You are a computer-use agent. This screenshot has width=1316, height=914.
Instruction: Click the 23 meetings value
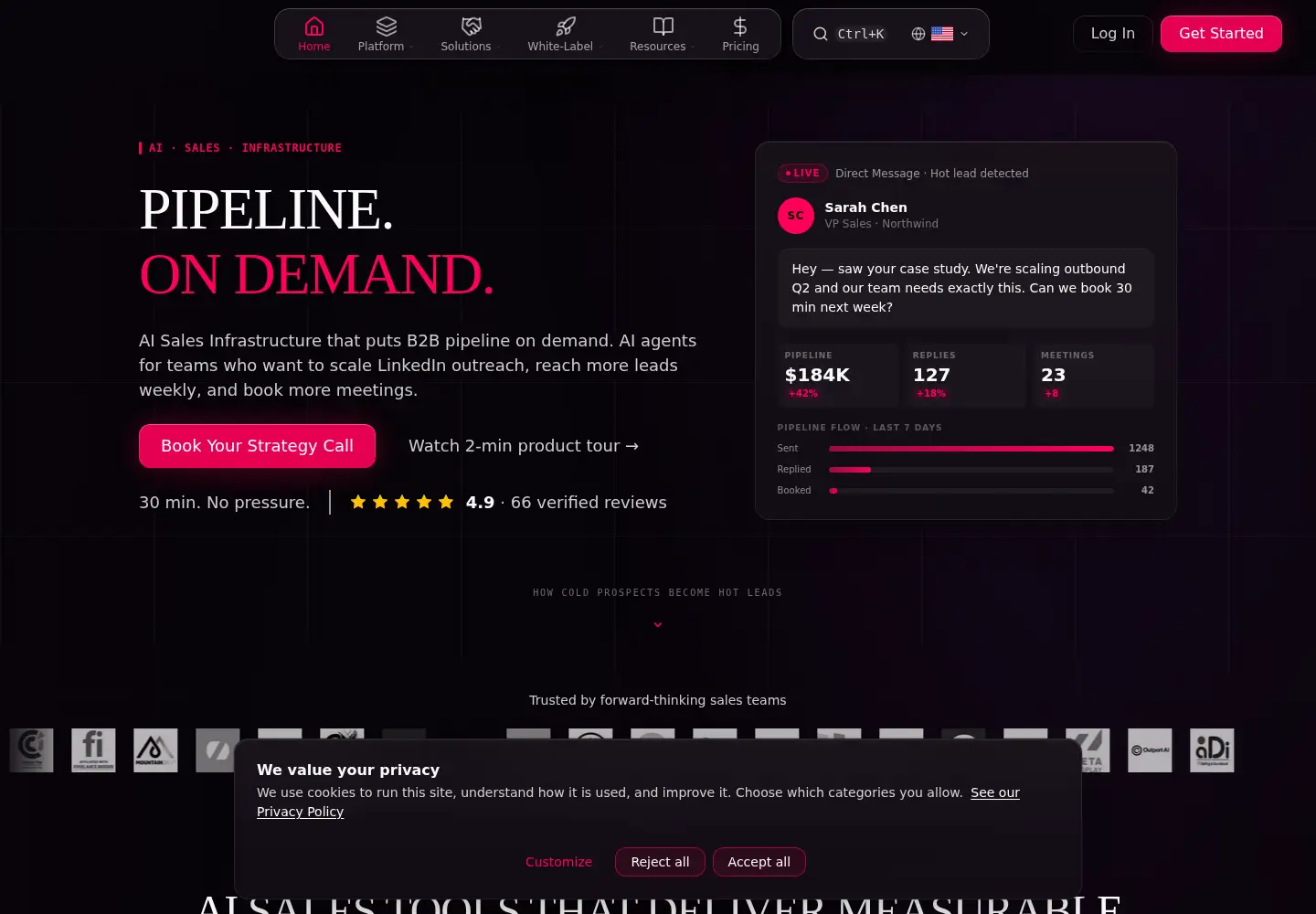coord(1053,375)
